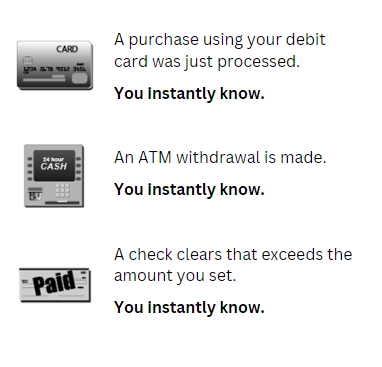Click the ATM screen's right side buttons

[x=79, y=169]
